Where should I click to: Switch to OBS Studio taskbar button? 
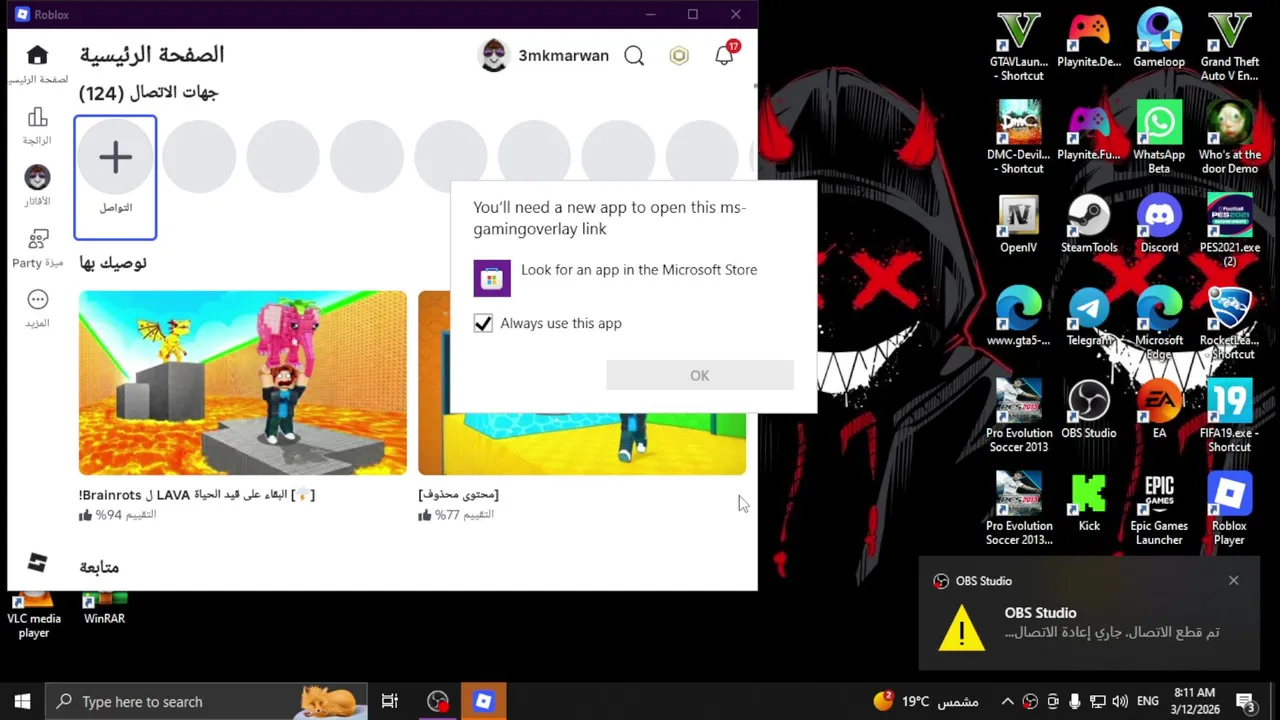click(437, 702)
